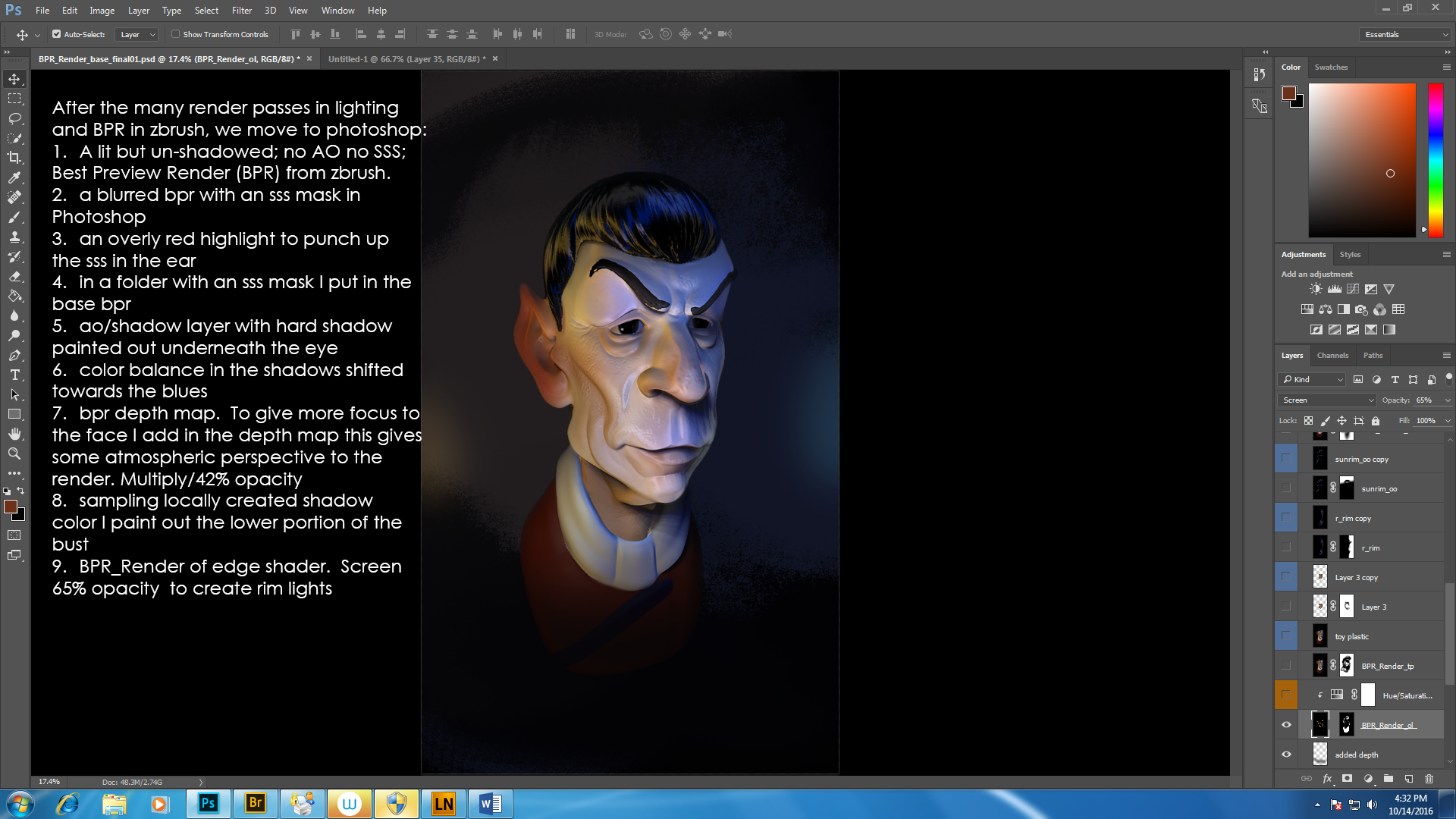1456x819 pixels.
Task: Open the layer Kind filter dropdown
Action: click(x=1313, y=380)
